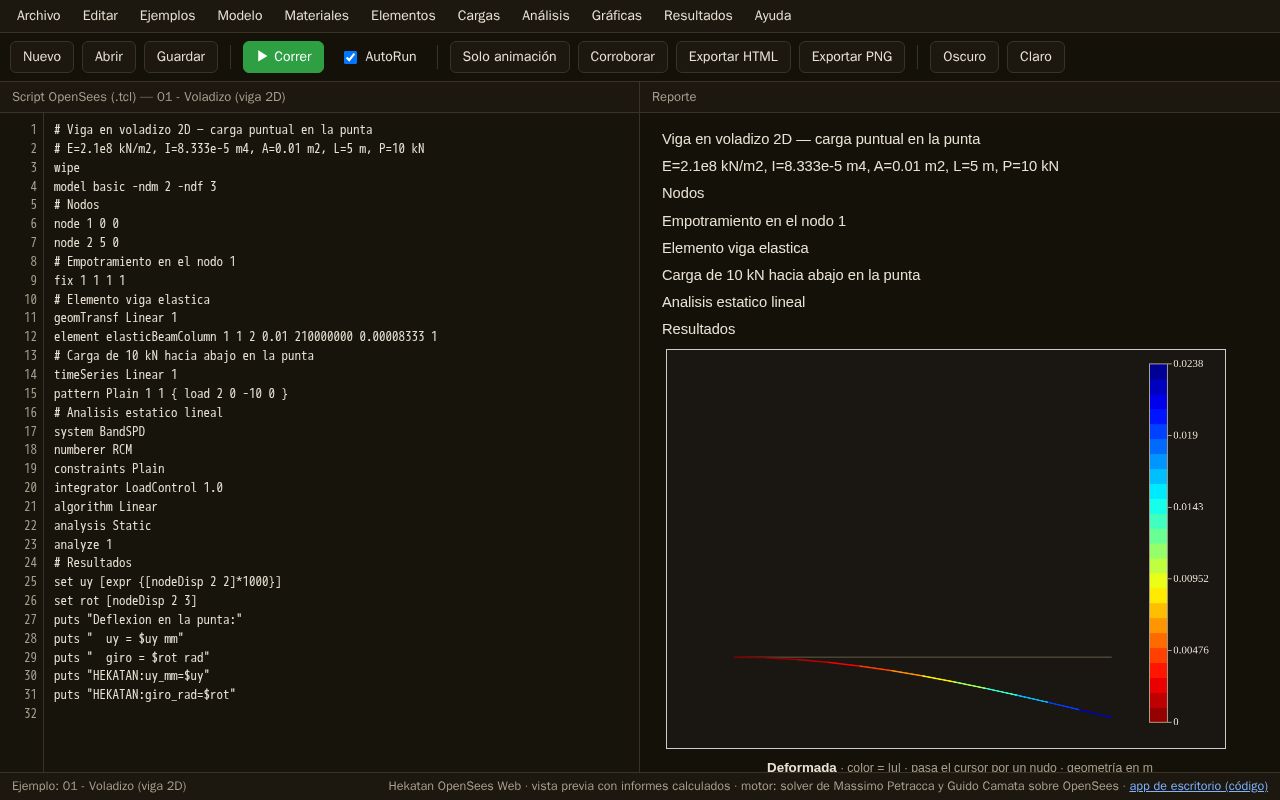Open the Gráficas menu
Viewport: 1280px width, 800px height.
tap(616, 15)
